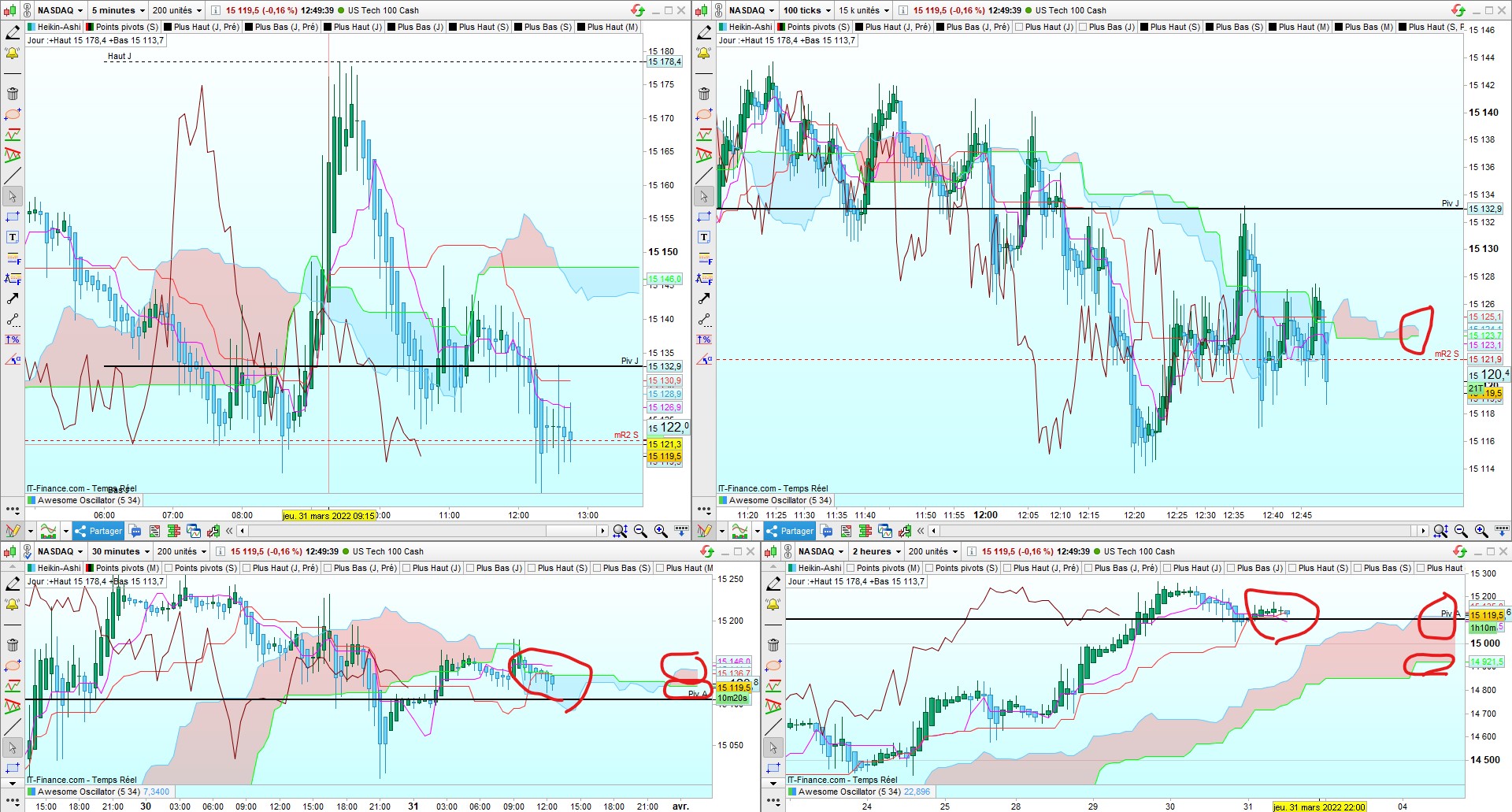Click the refresh arrows in 2 heures window

click(1460, 551)
